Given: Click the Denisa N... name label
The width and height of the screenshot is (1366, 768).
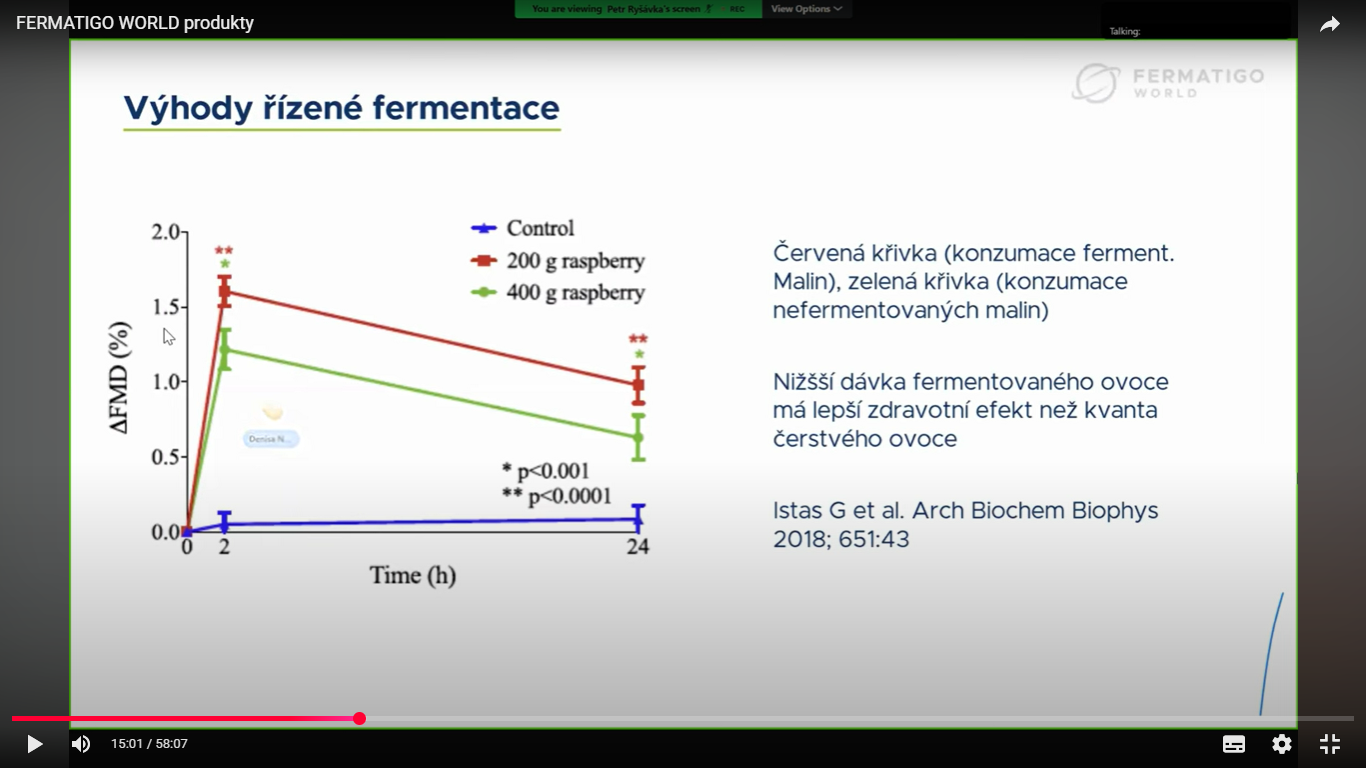Looking at the screenshot, I should 271,439.
